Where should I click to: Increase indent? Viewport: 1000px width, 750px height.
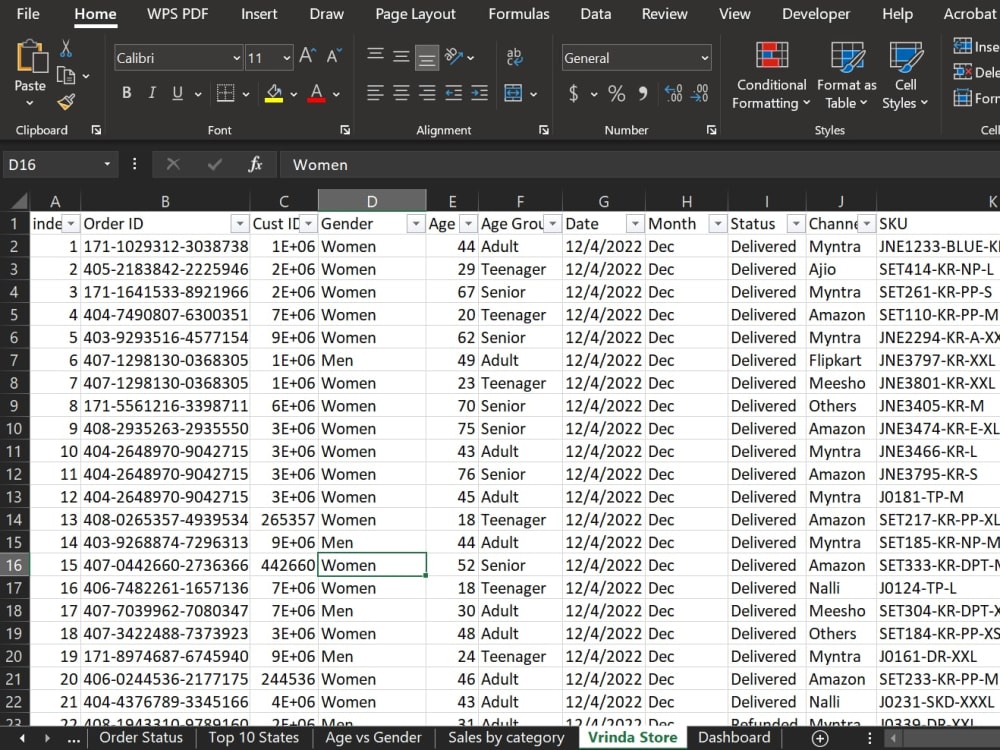(479, 93)
